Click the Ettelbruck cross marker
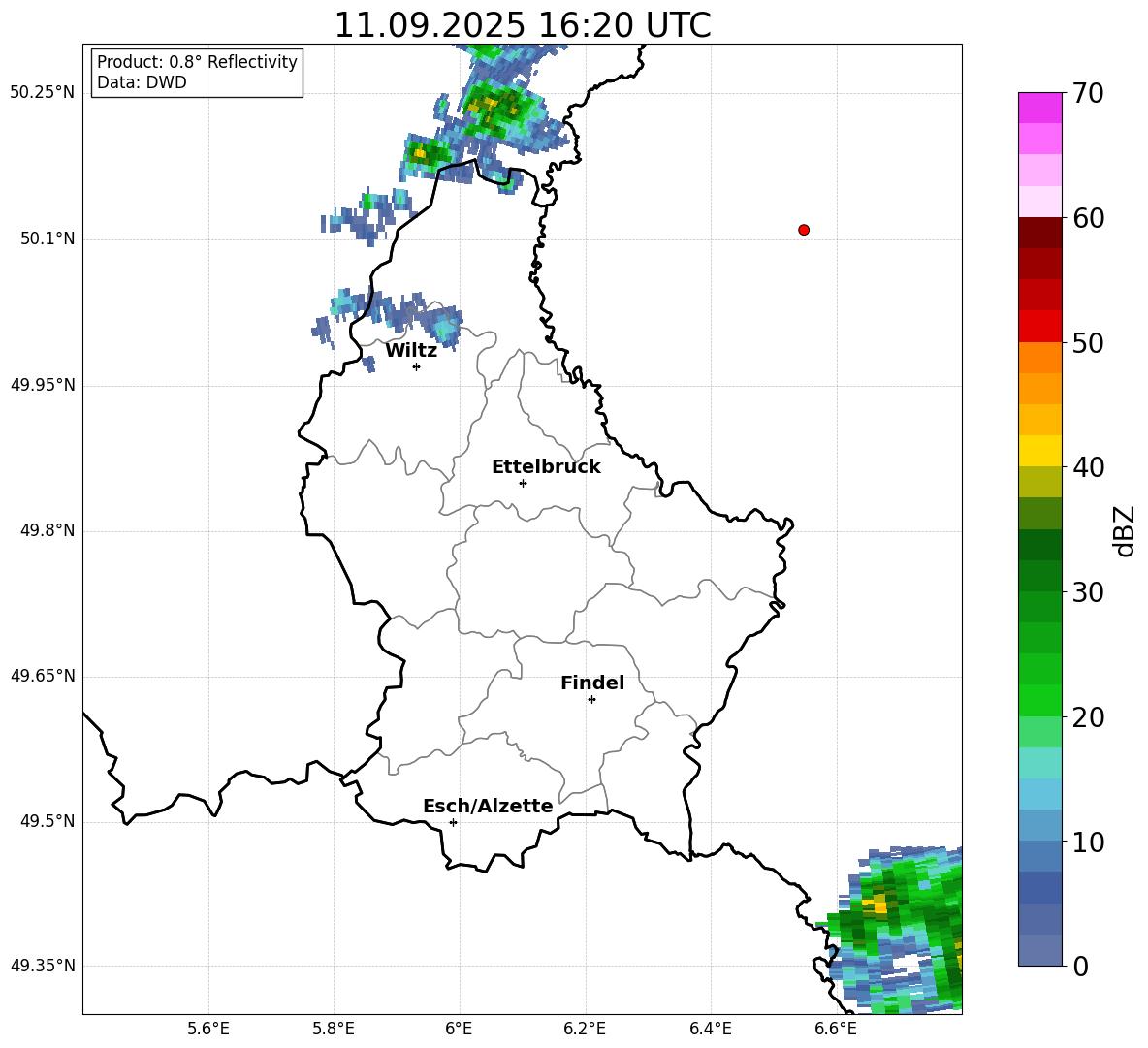Viewport: 1148px width, 1048px height. (x=523, y=483)
